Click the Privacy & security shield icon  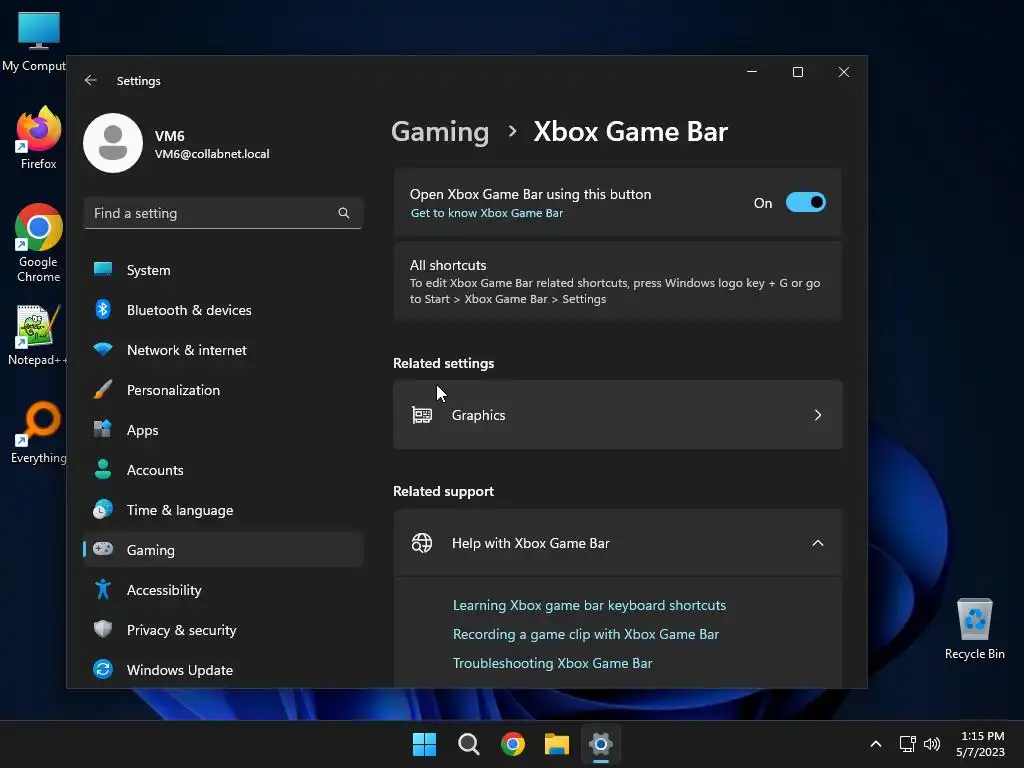point(103,630)
